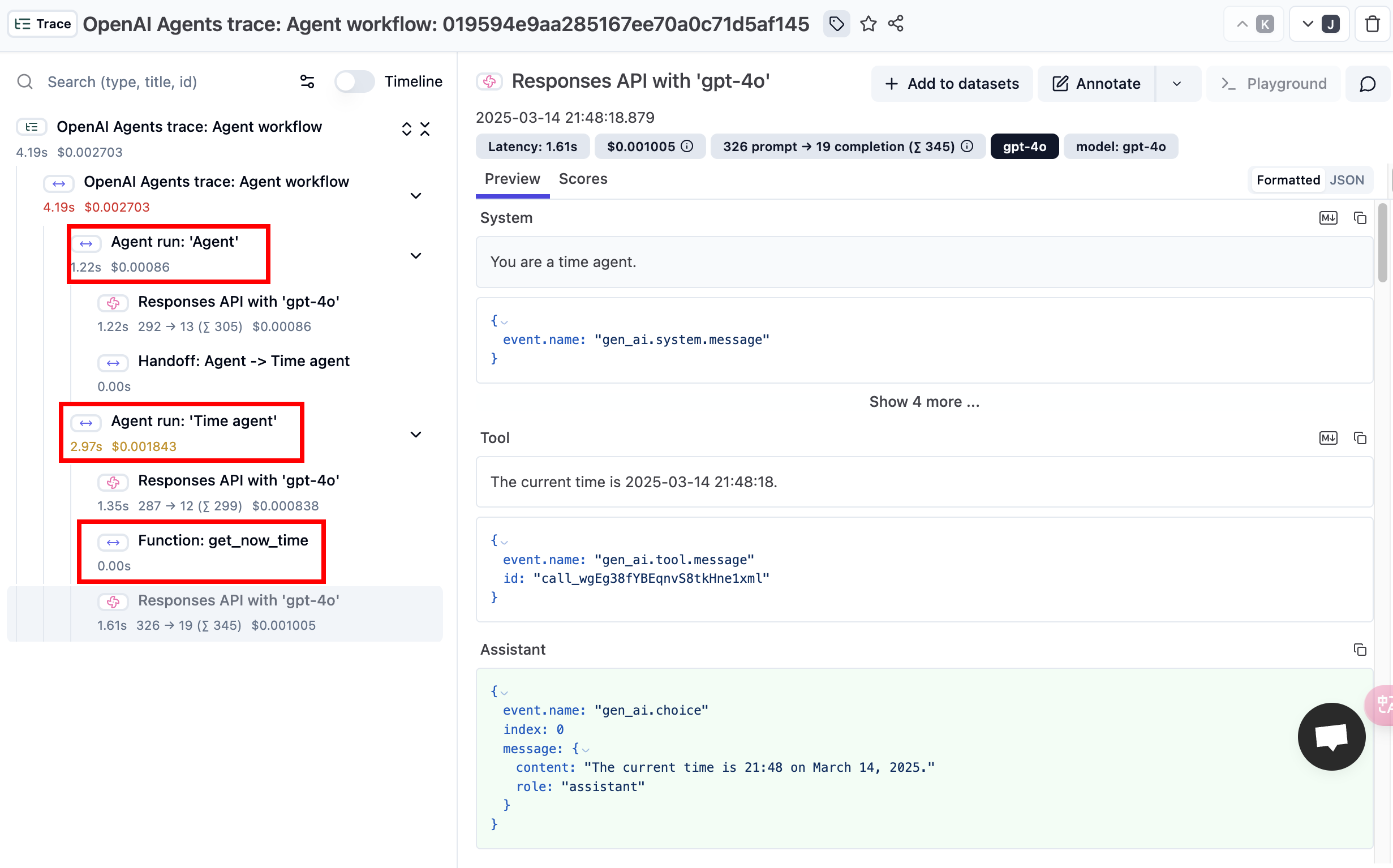This screenshot has height=868, width=1393.
Task: Open the Annotate dropdown arrow
Action: coord(1177,84)
